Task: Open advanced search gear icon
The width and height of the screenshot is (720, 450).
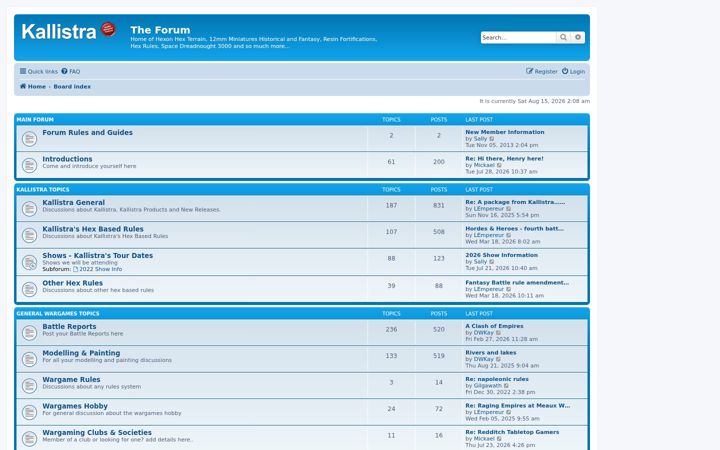Action: [578, 37]
